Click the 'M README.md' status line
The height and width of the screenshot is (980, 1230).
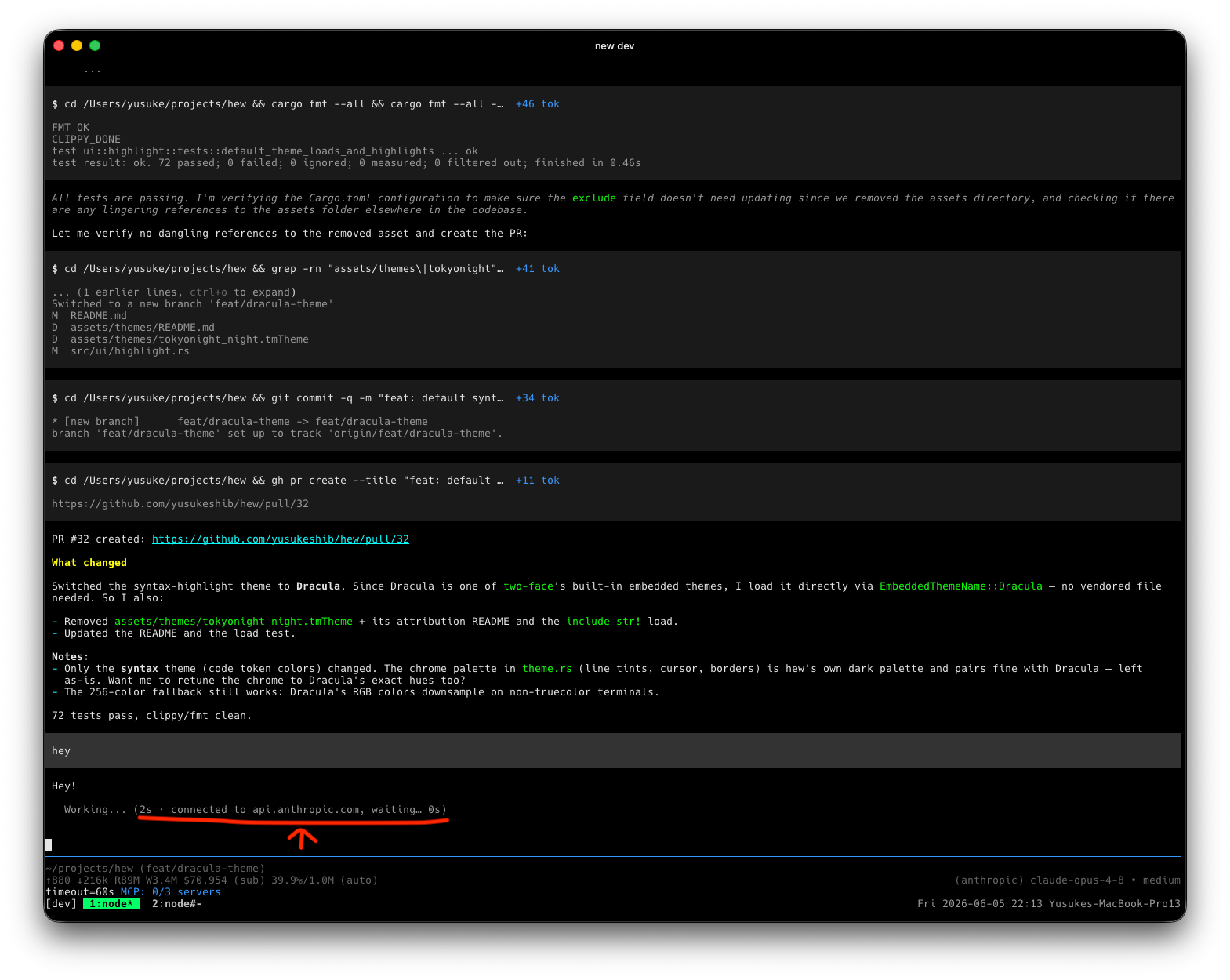click(x=89, y=316)
